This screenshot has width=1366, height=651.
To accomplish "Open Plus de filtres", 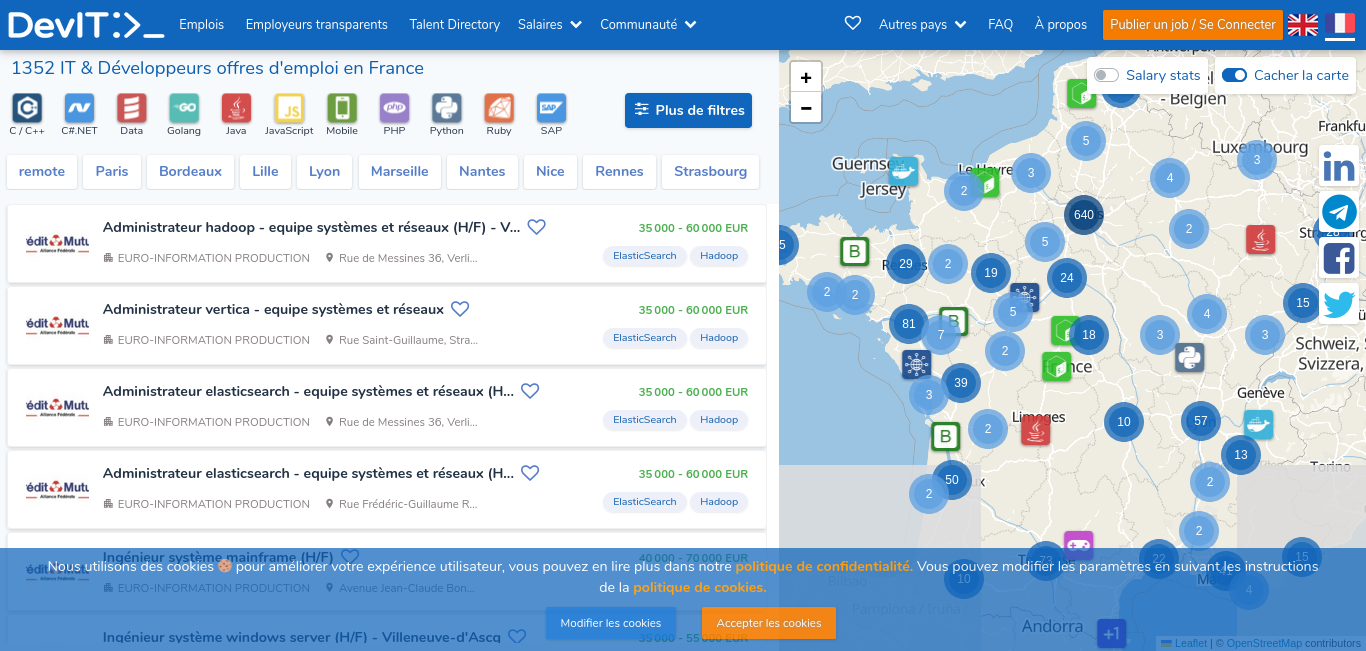I will pyautogui.click(x=688, y=110).
